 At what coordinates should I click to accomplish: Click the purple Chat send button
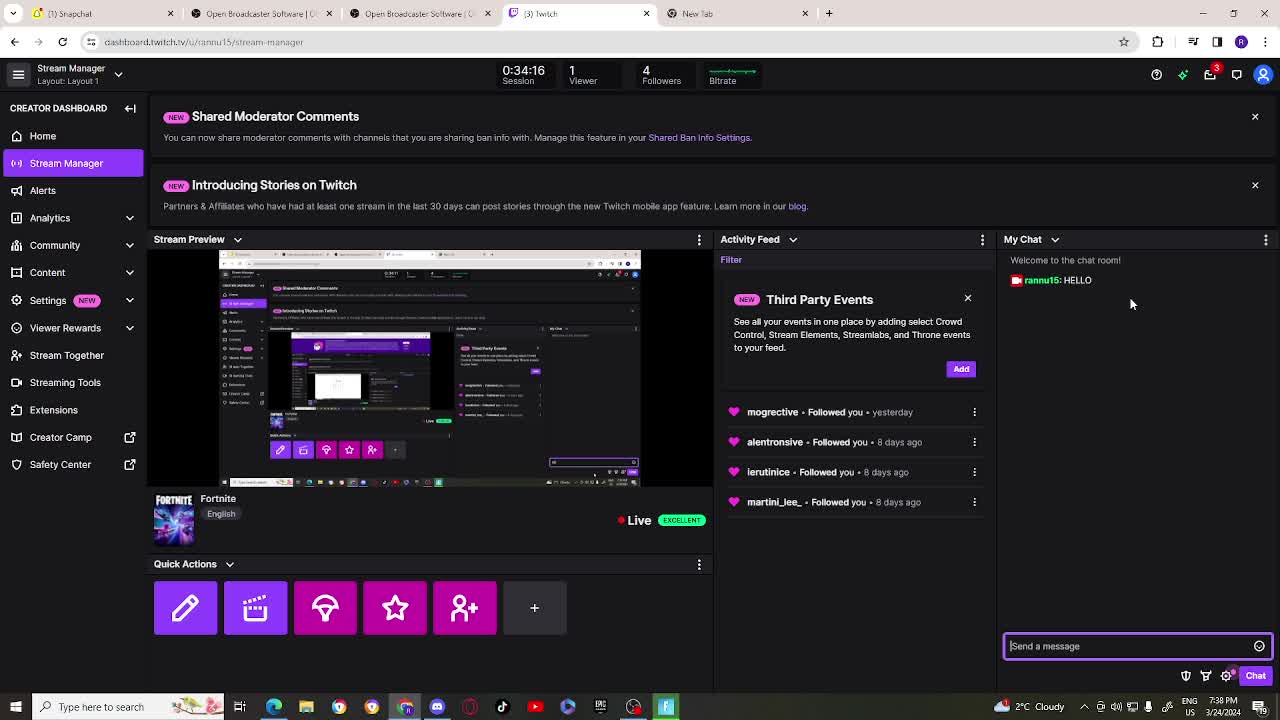pos(1255,676)
